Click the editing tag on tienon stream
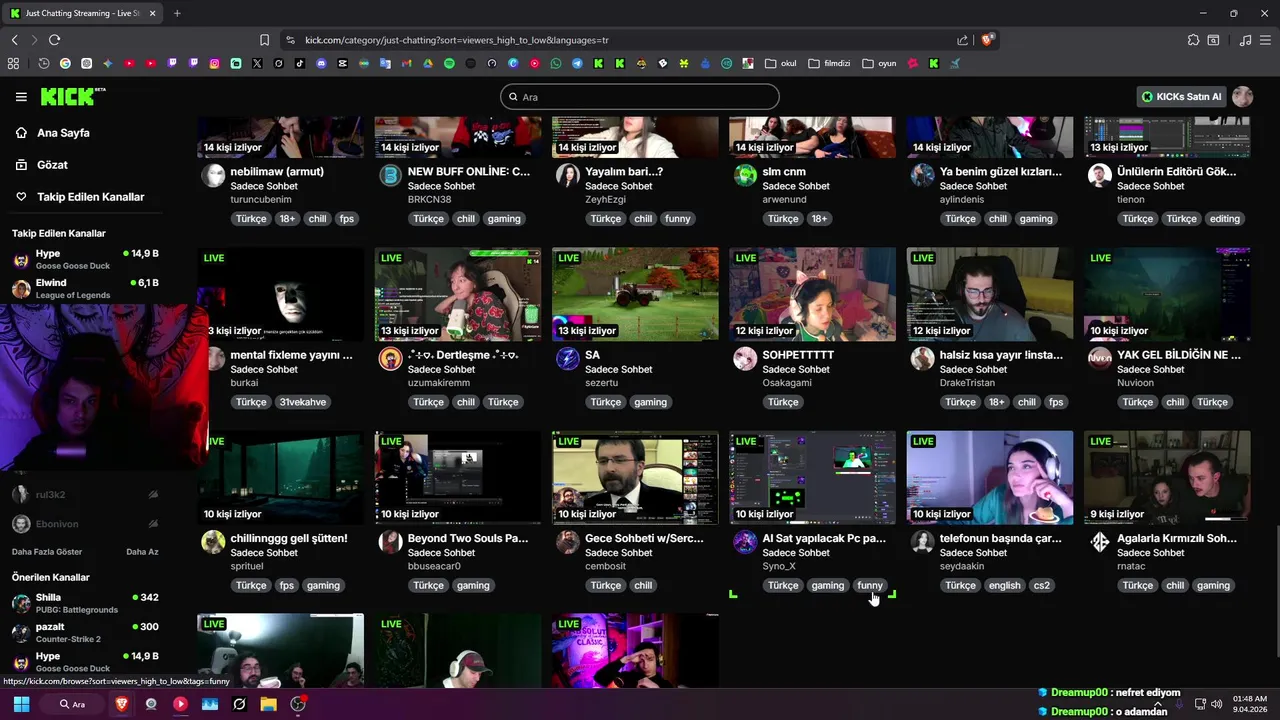This screenshot has height=720, width=1280. tap(1224, 219)
